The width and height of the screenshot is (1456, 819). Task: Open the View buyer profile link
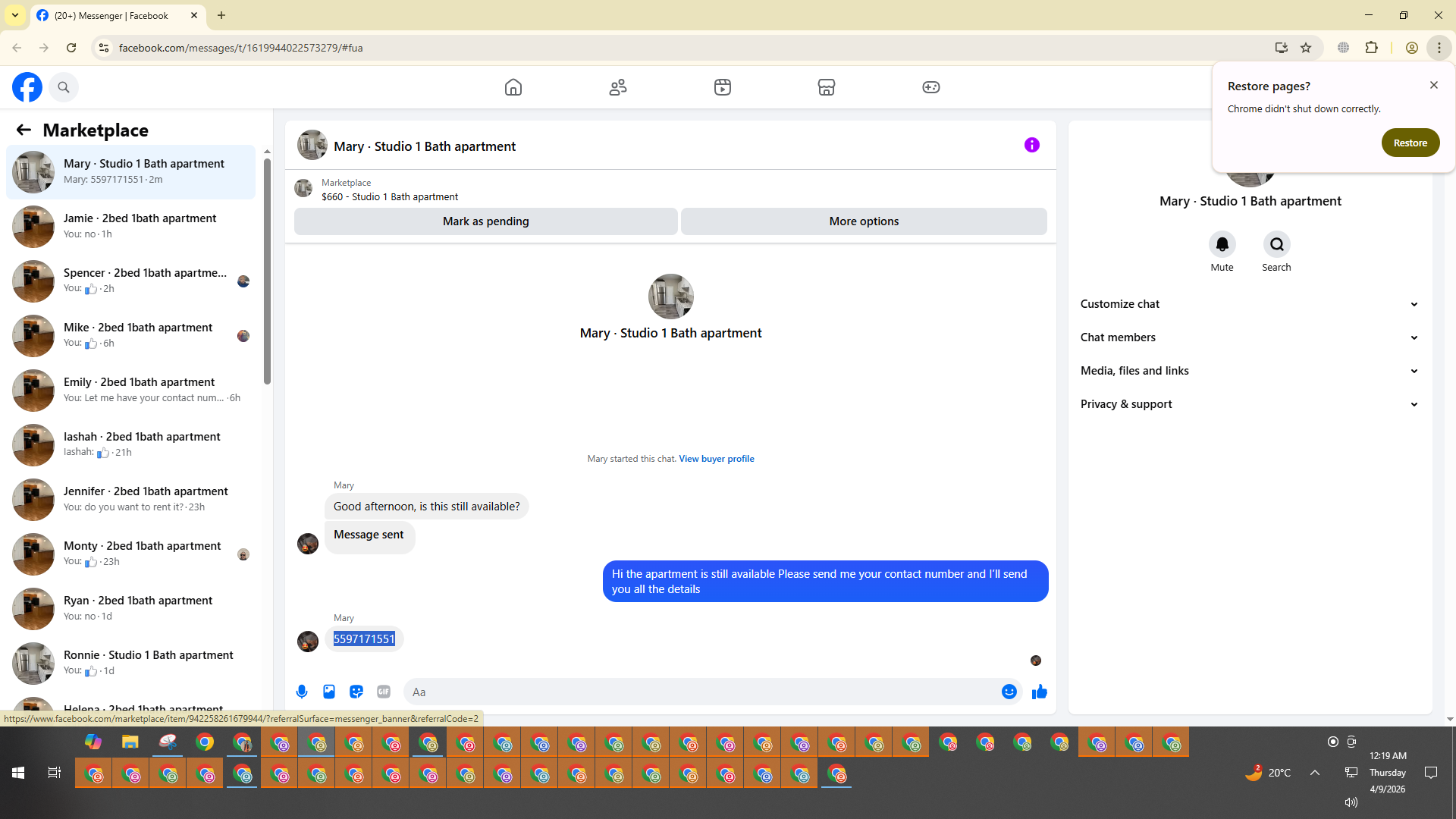pos(716,459)
